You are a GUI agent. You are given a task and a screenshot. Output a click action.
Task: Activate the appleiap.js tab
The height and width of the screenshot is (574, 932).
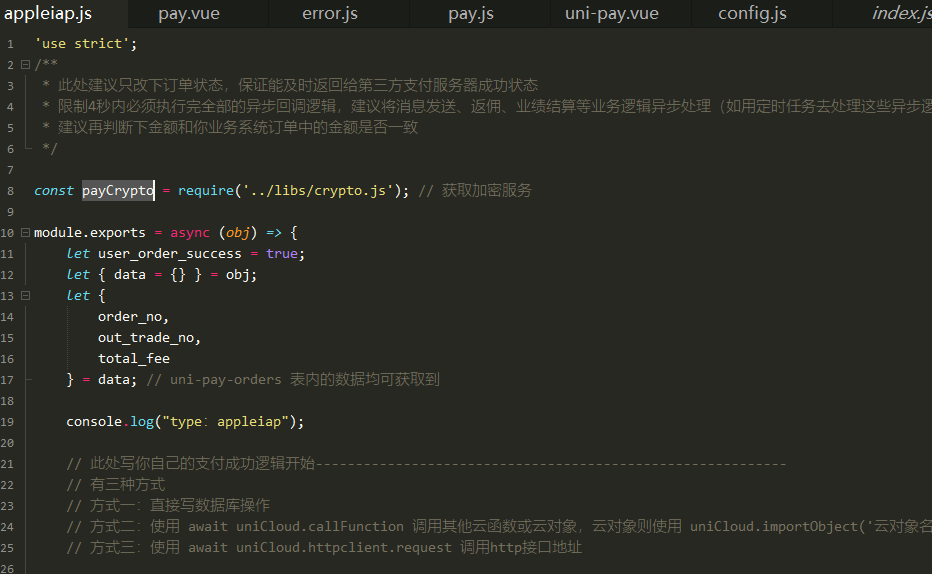pos(48,13)
